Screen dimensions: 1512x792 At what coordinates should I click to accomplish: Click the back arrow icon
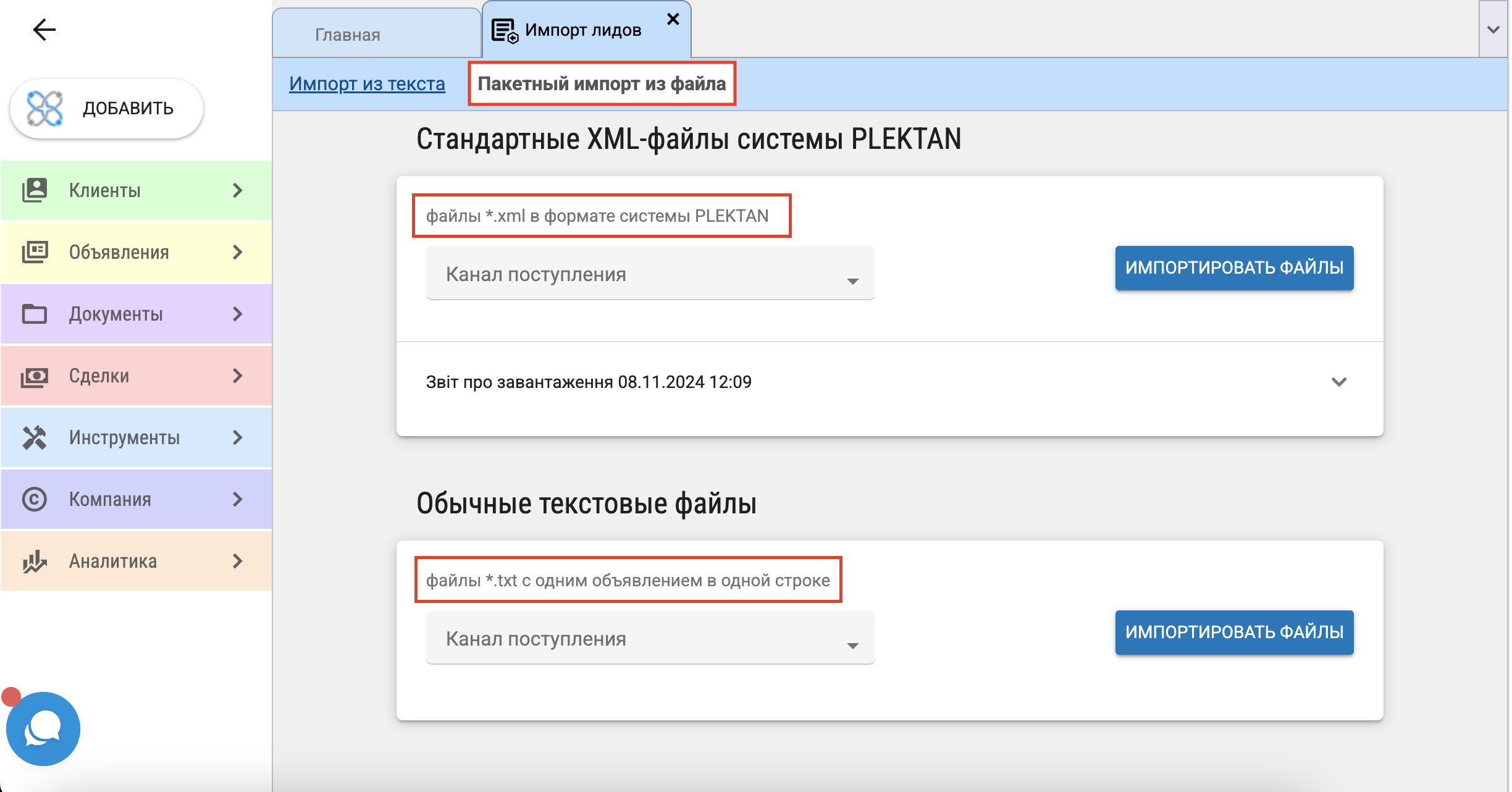pos(44,29)
